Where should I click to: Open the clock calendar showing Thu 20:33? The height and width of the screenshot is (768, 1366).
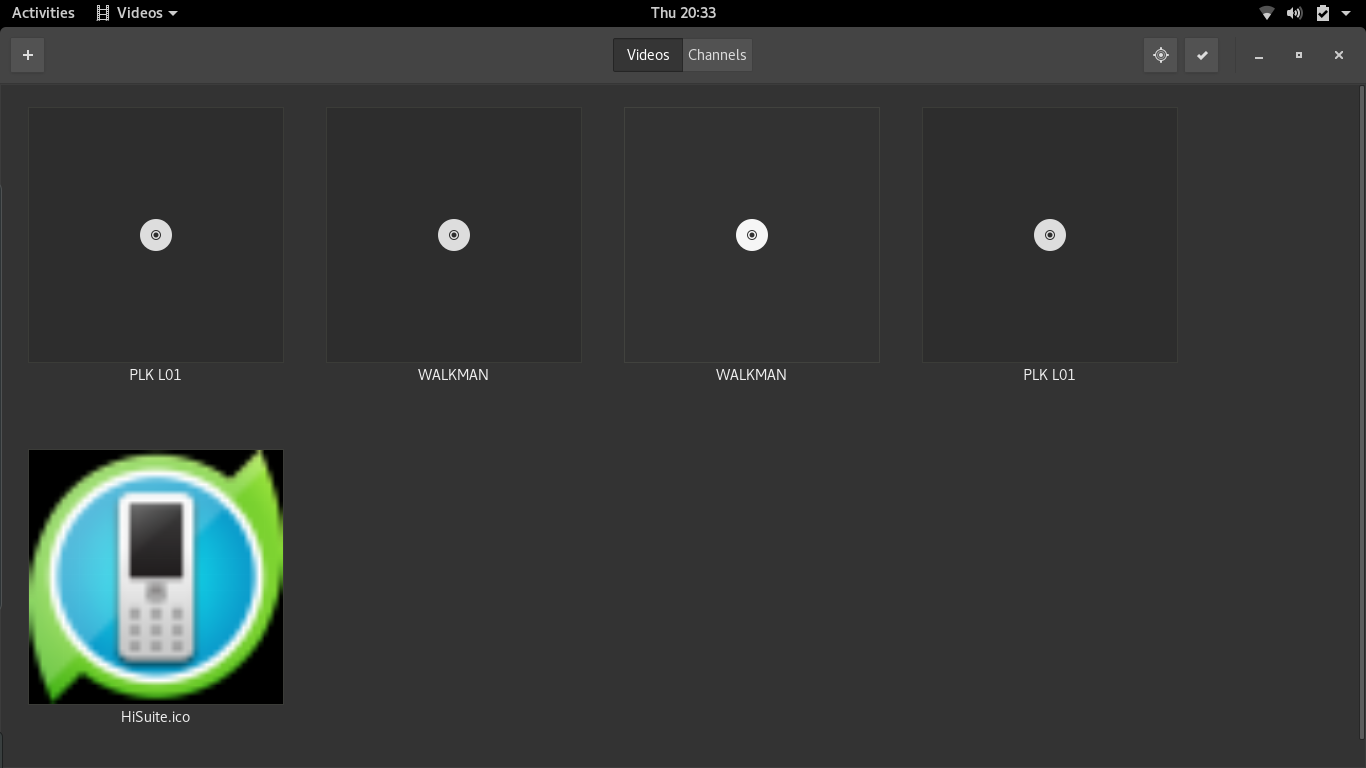[x=683, y=13]
